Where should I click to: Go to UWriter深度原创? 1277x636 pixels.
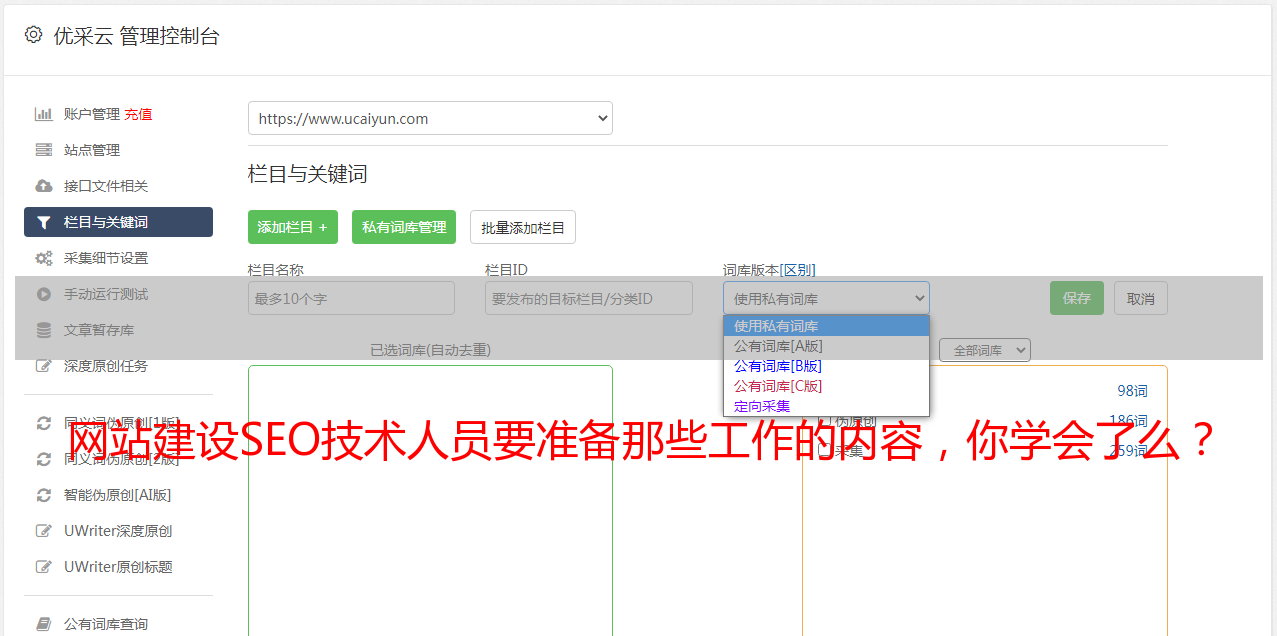tap(118, 531)
